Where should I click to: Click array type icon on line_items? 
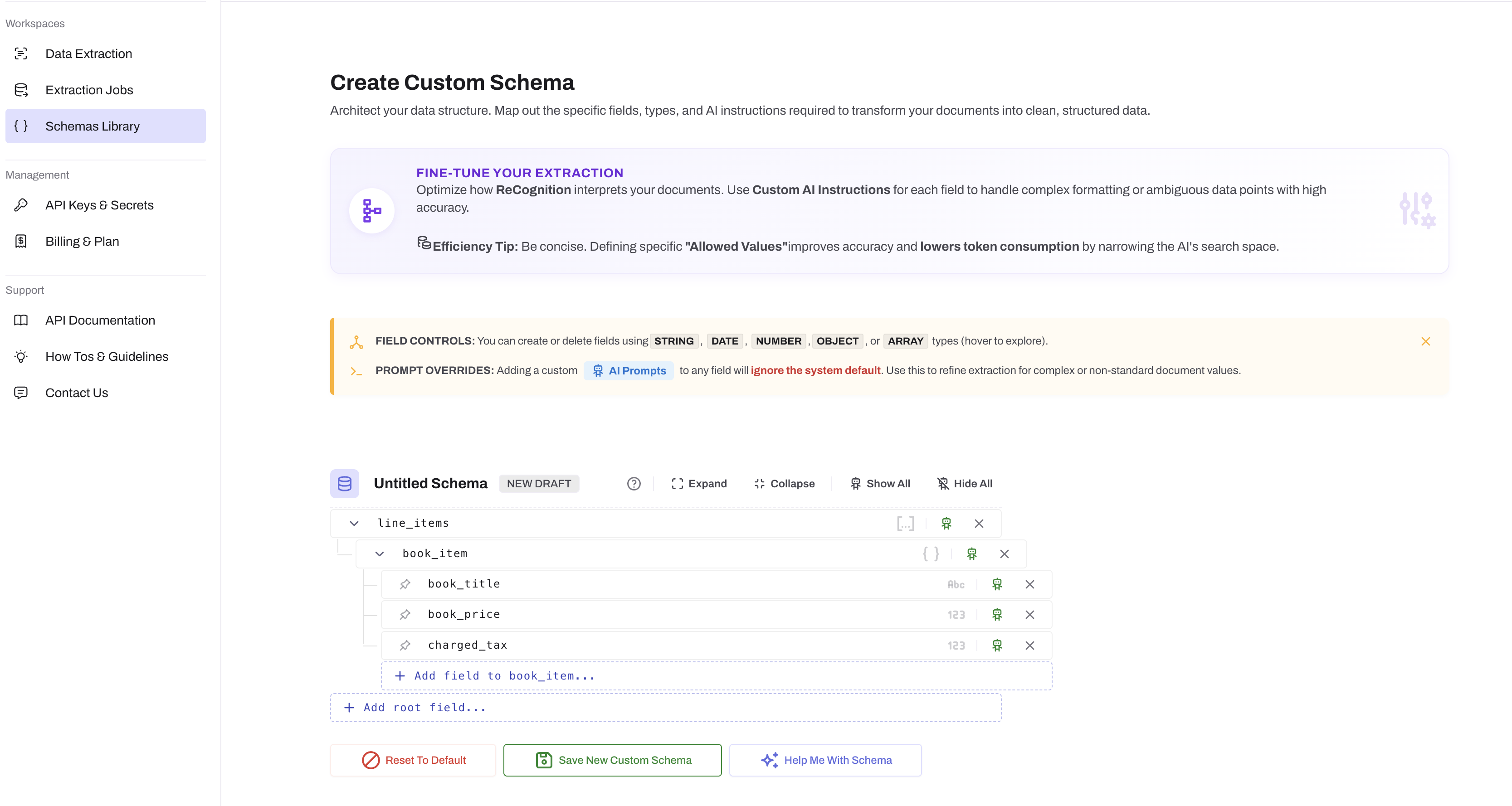(905, 523)
